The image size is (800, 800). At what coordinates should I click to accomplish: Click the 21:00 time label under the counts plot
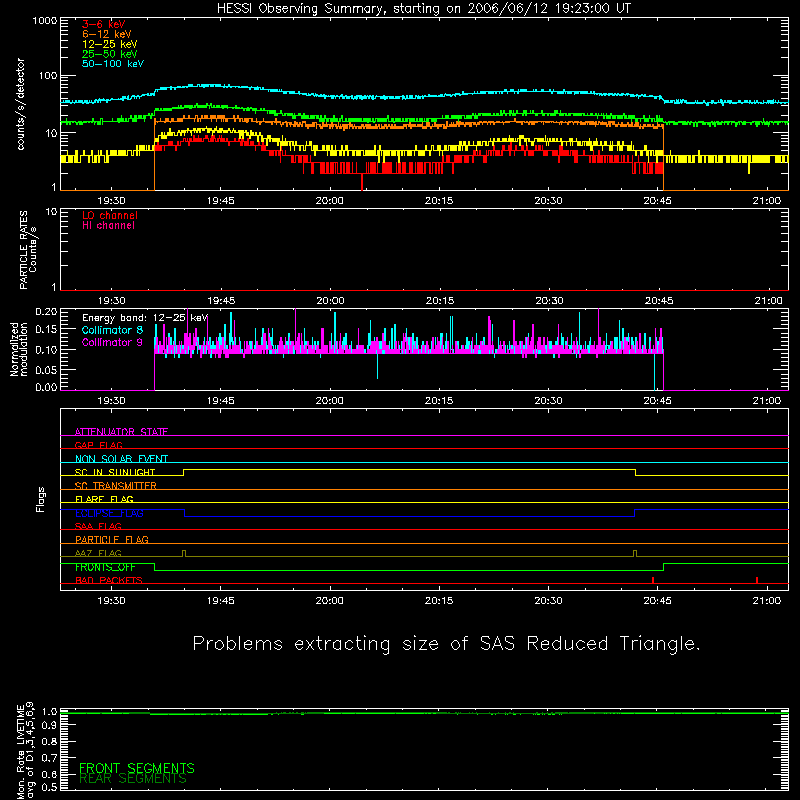[766, 201]
